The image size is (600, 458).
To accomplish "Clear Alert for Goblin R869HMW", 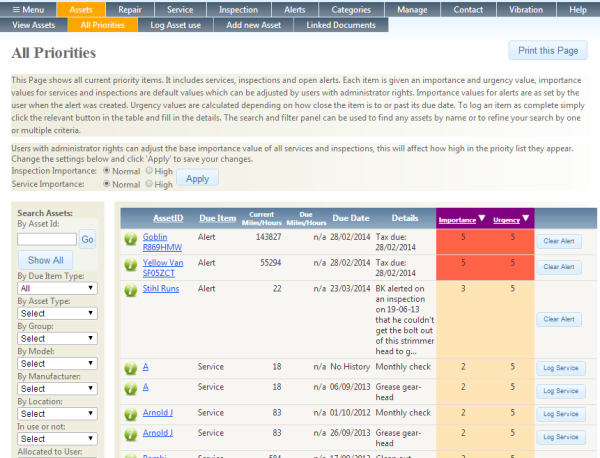I will click(x=559, y=241).
